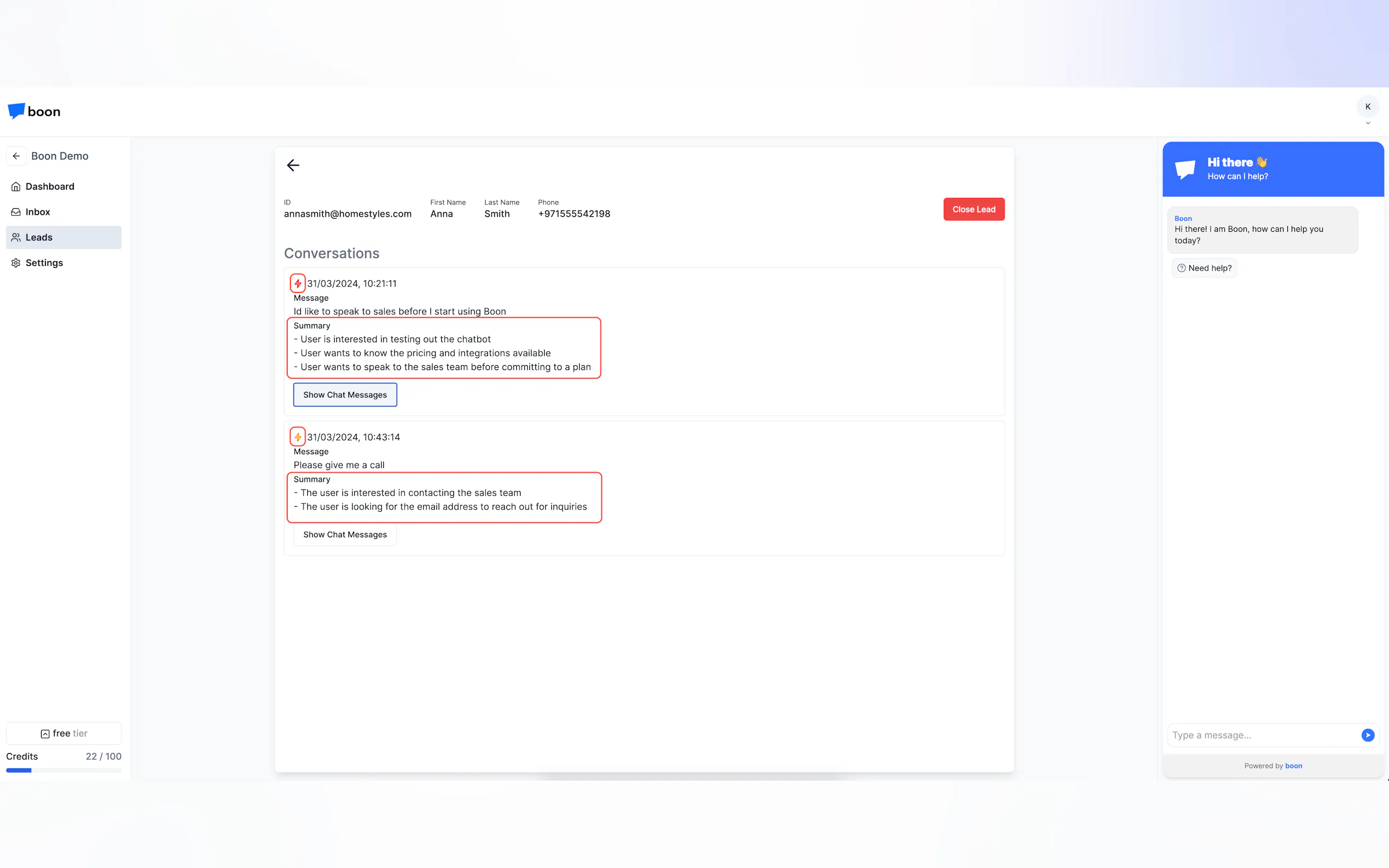Click back arrow next to Boon Demo

(16, 156)
